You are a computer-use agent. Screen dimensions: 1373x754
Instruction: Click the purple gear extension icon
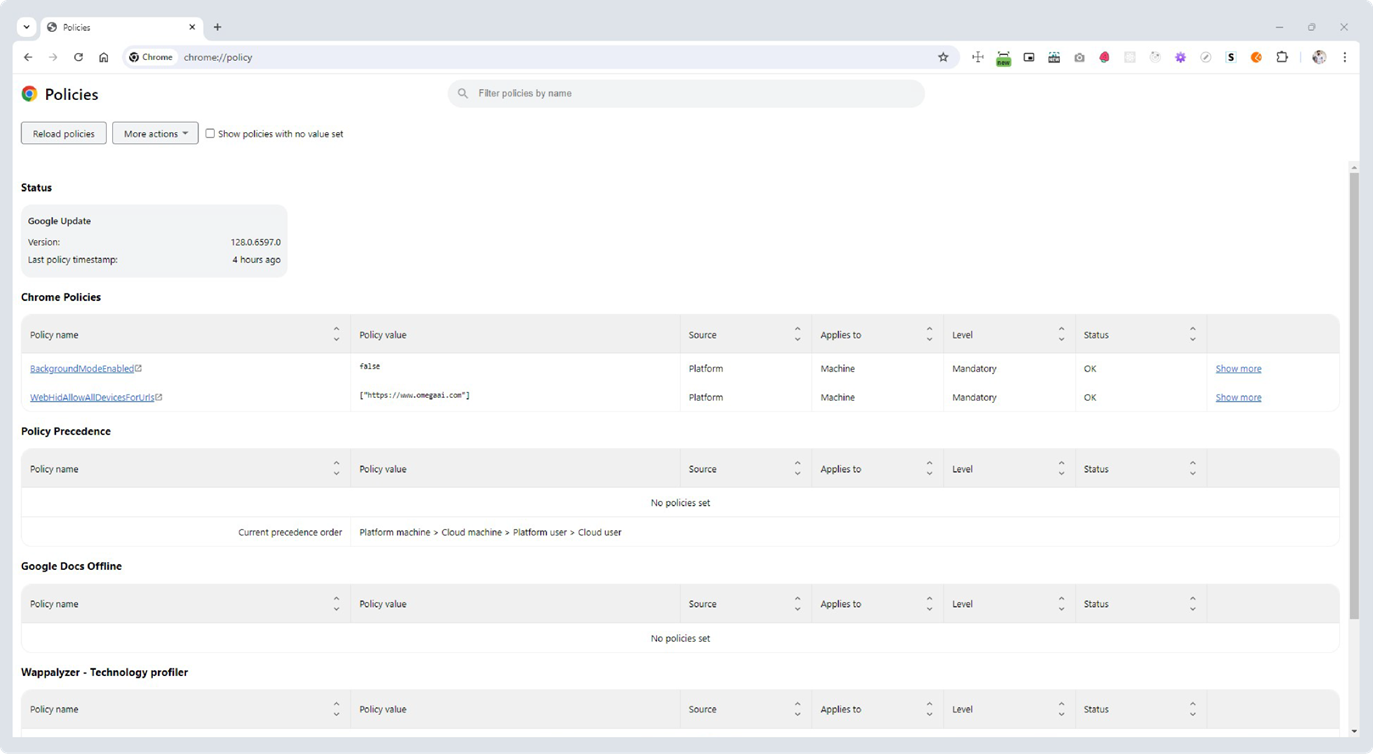click(1180, 58)
